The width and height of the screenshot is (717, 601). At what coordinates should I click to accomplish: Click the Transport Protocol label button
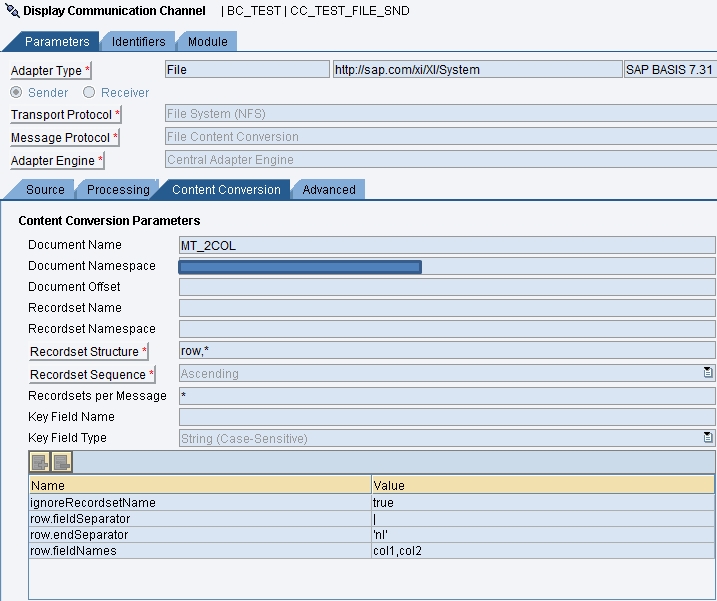[x=65, y=114]
